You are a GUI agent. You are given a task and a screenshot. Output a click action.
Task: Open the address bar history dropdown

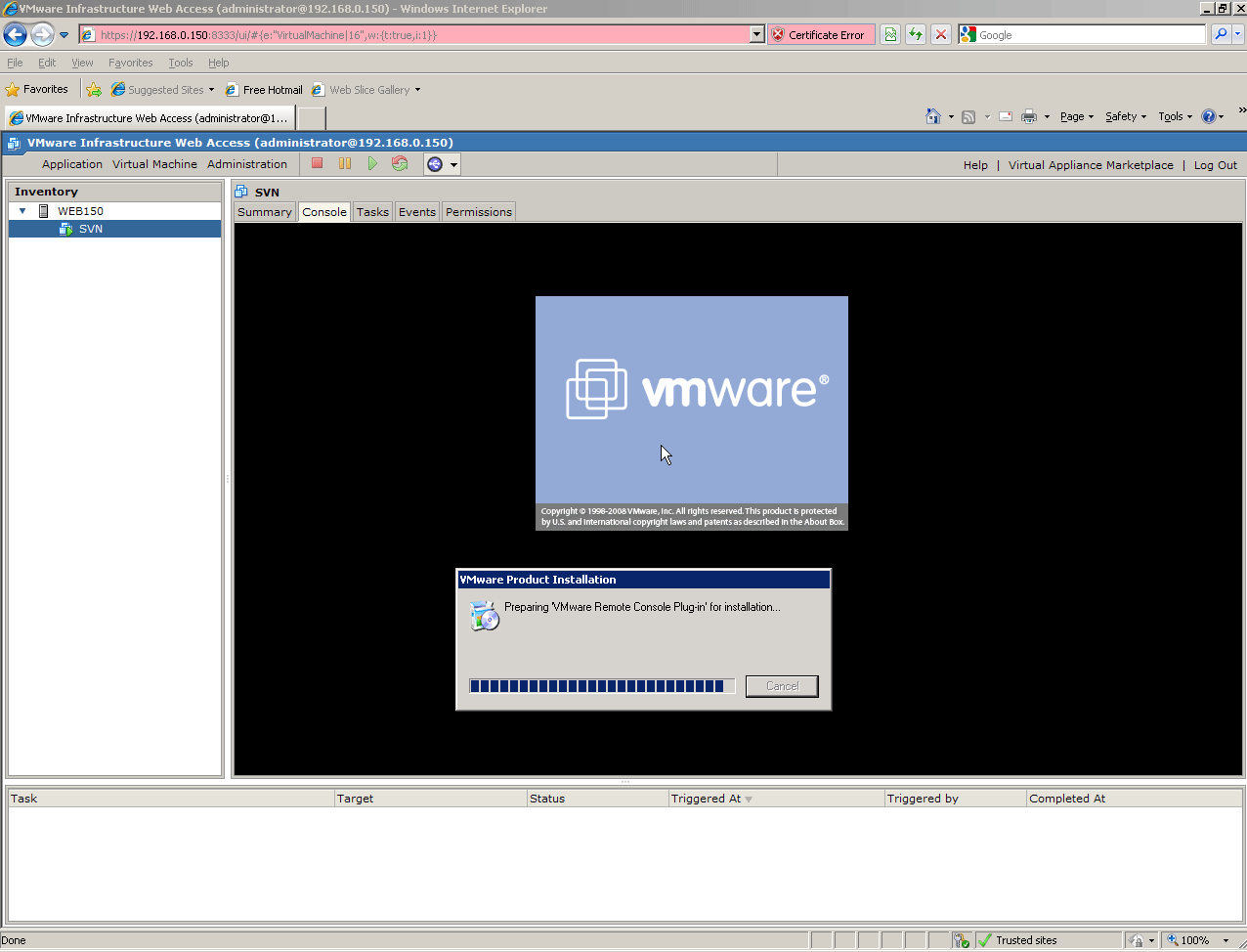pos(757,34)
